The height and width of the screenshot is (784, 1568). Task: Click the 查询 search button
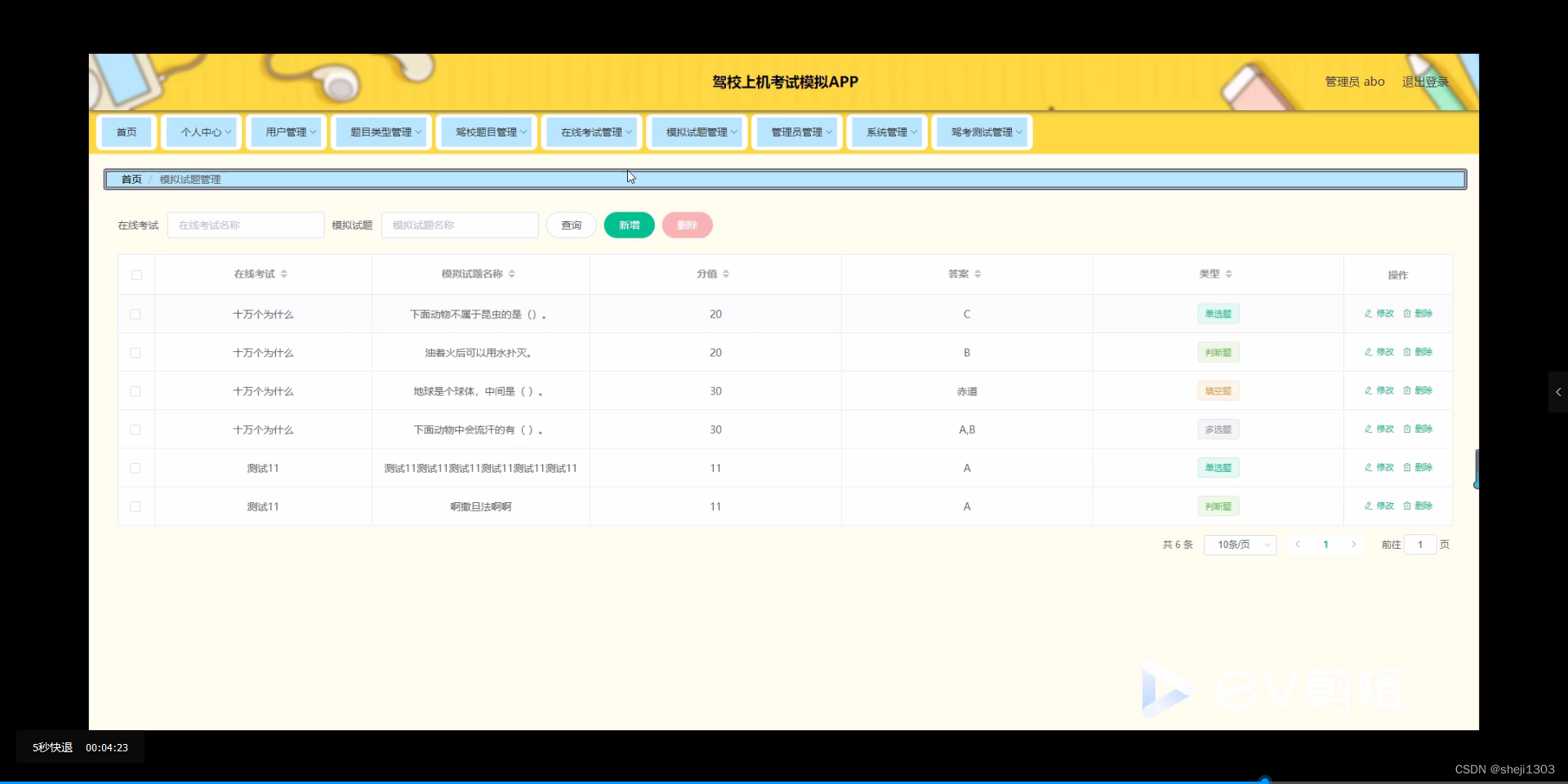pos(571,225)
